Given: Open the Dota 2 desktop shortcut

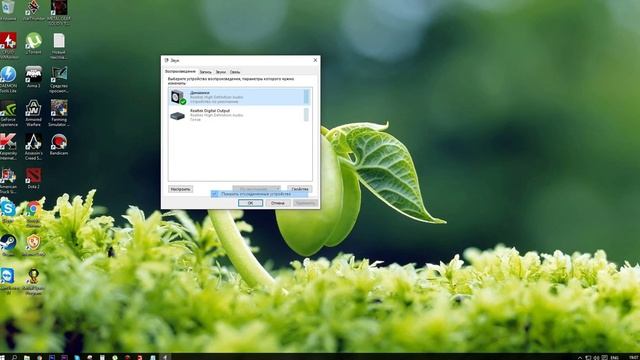Looking at the screenshot, I should (33, 178).
